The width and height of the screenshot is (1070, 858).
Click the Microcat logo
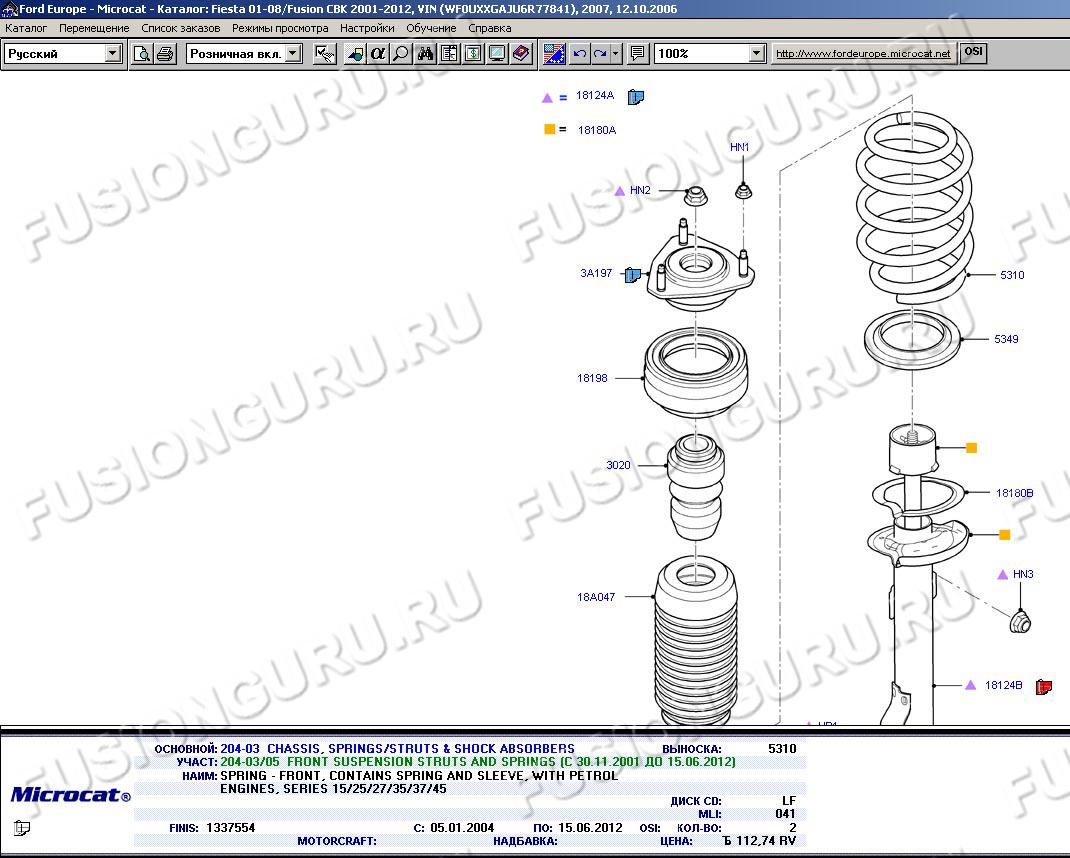tap(70, 795)
